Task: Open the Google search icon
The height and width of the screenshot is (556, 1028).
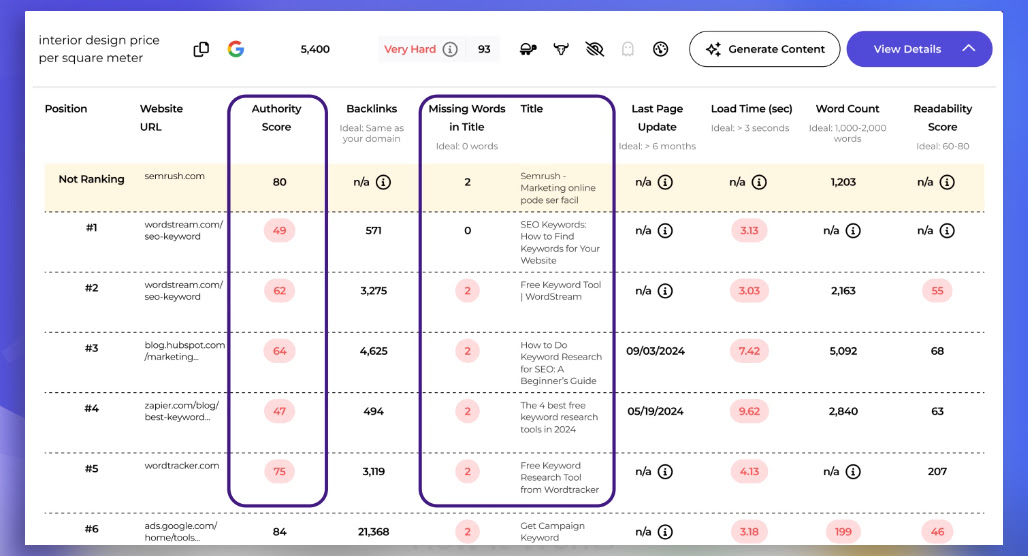Action: (x=236, y=49)
